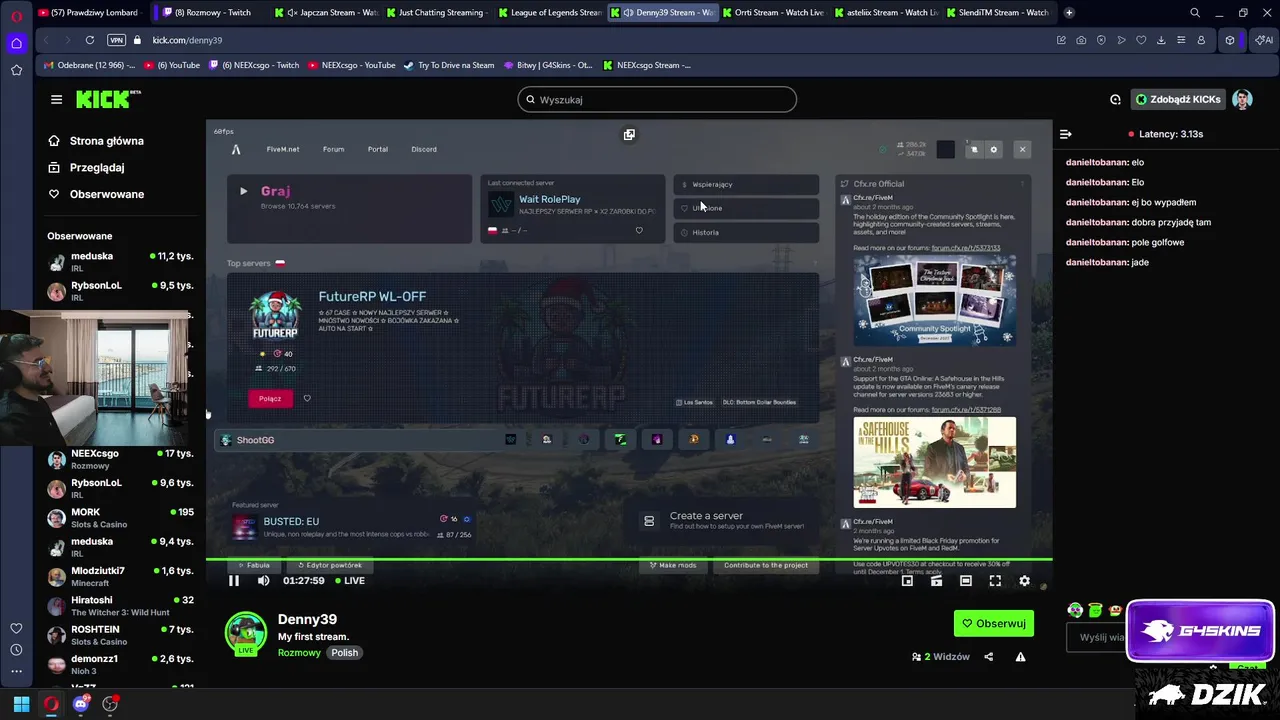The height and width of the screenshot is (720, 1280).
Task: Open the bookmarks star in Opera sidebar
Action: (16, 70)
